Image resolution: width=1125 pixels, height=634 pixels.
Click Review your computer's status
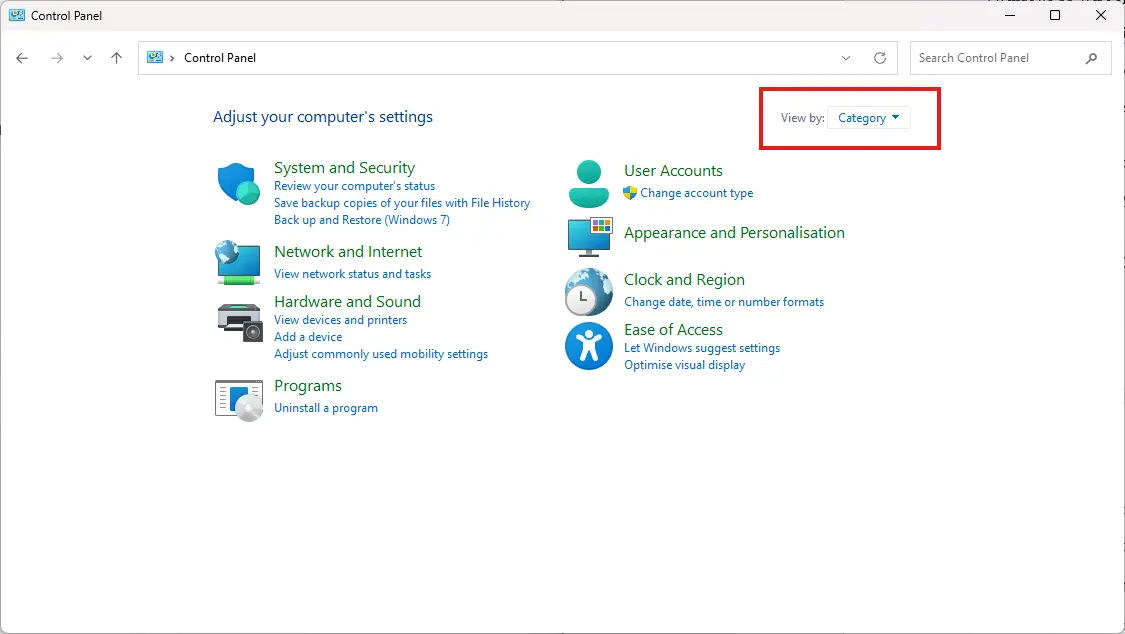pyautogui.click(x=354, y=186)
